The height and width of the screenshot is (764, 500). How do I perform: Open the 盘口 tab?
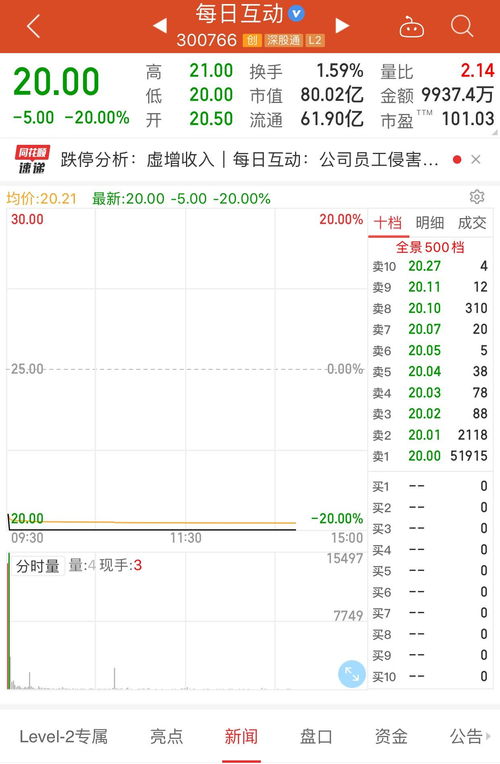coord(316,736)
